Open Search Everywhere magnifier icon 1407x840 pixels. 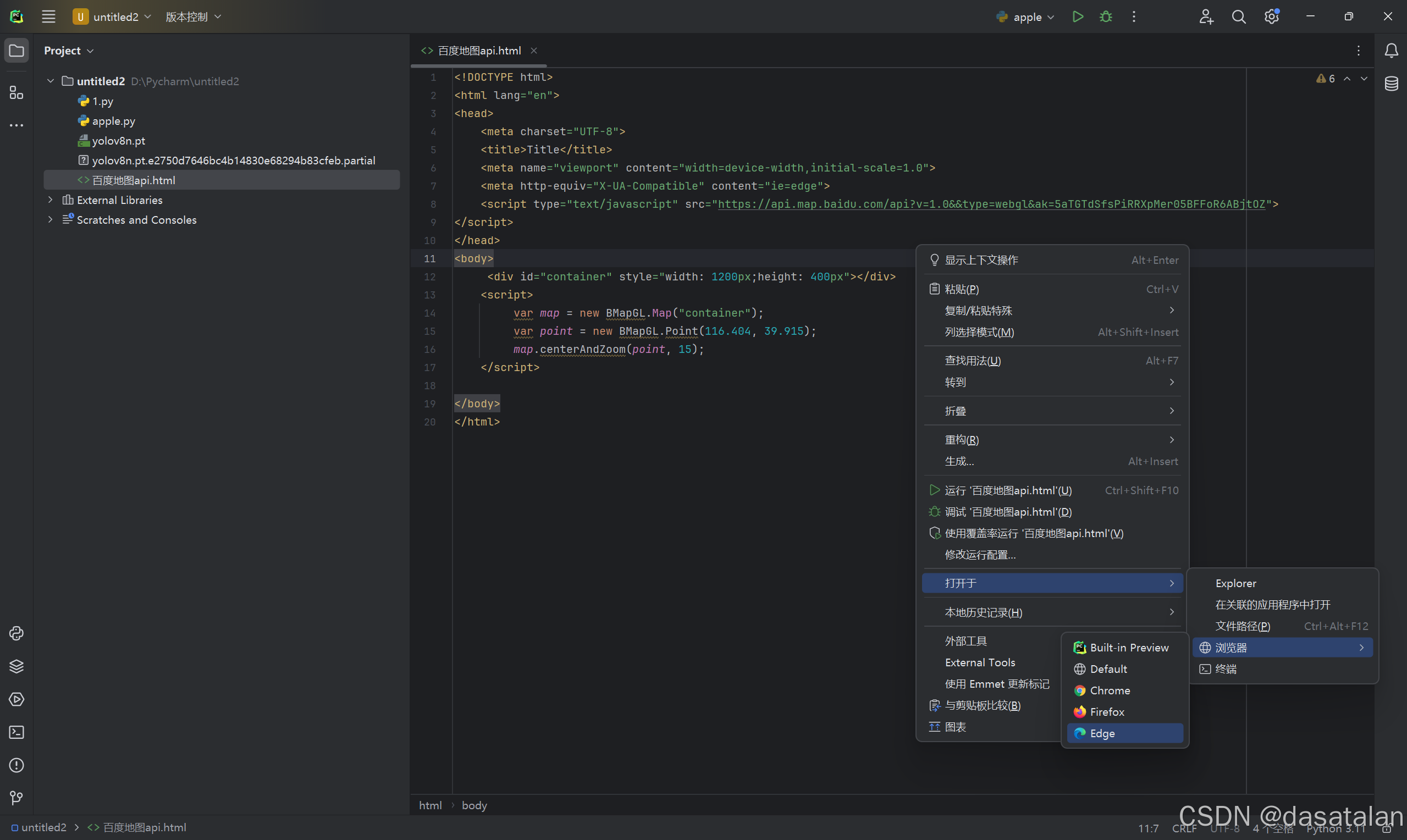point(1238,16)
